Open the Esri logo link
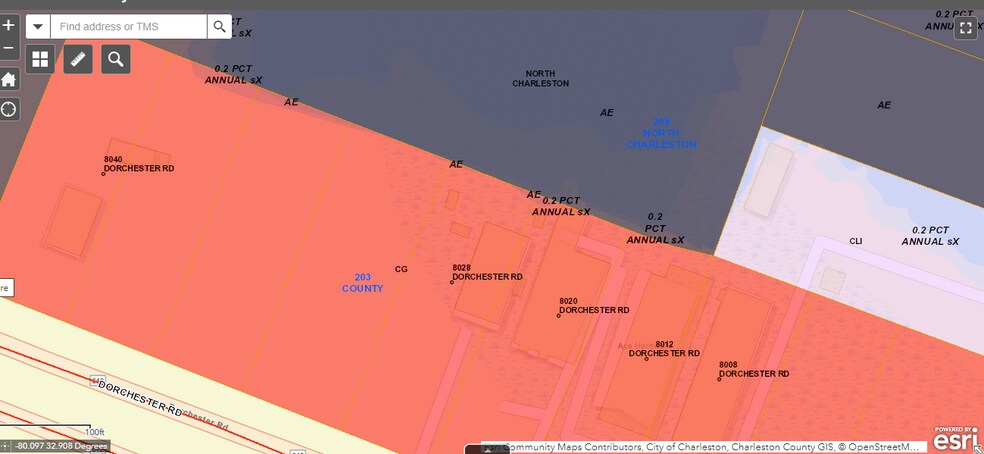This screenshot has height=454, width=984. [957, 438]
